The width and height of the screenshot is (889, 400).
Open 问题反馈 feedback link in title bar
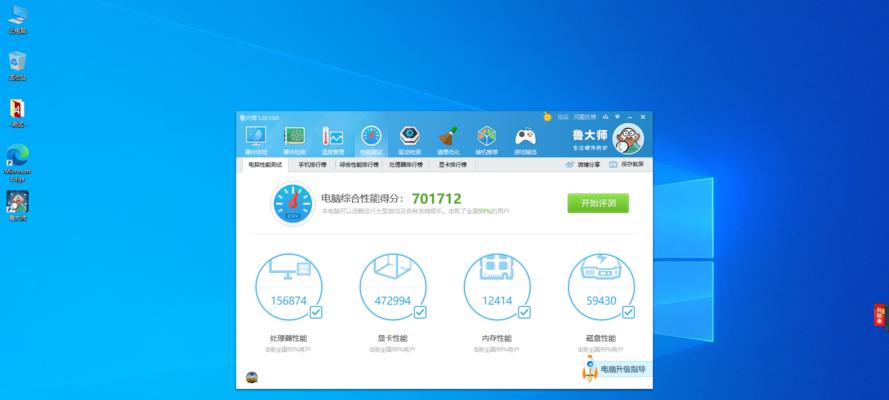[585, 117]
